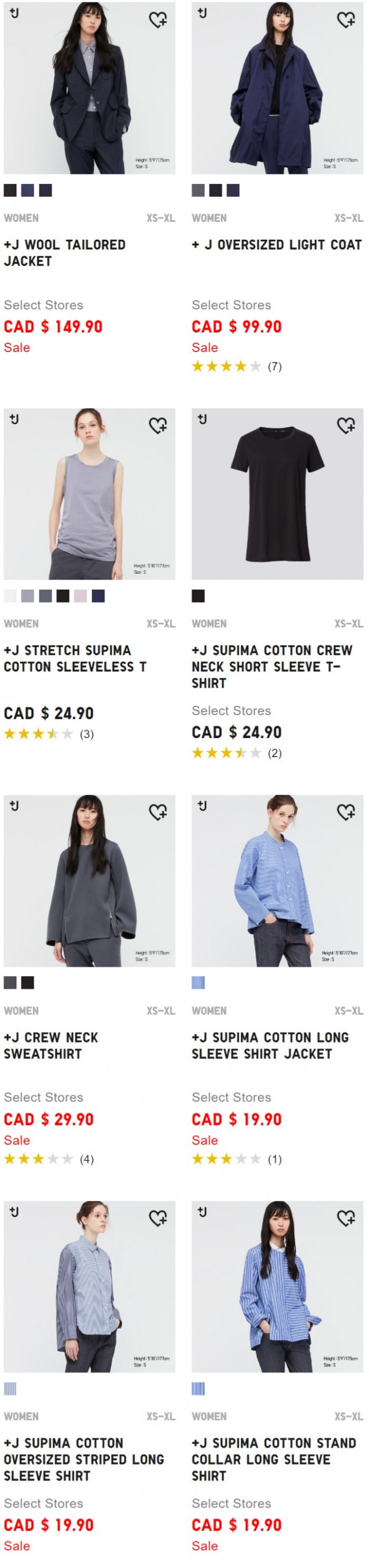The image size is (369, 1568).
Task: Select navy swatch for Oversized Light Coat
Action: point(233,191)
